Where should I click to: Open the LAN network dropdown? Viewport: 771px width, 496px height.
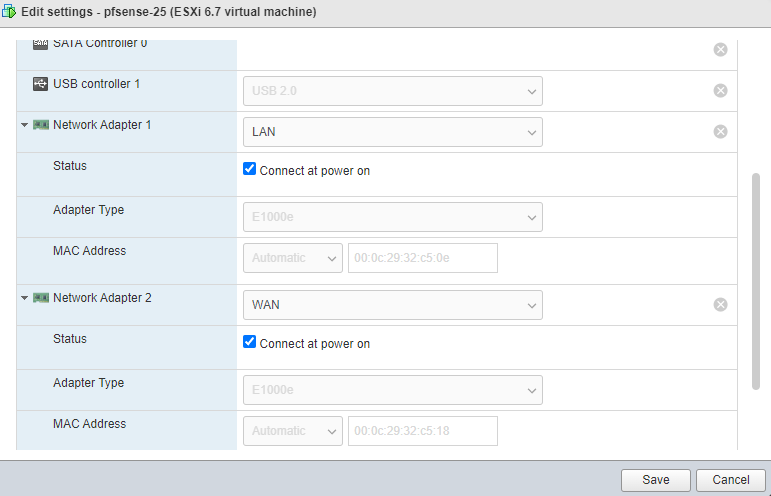[x=392, y=132]
